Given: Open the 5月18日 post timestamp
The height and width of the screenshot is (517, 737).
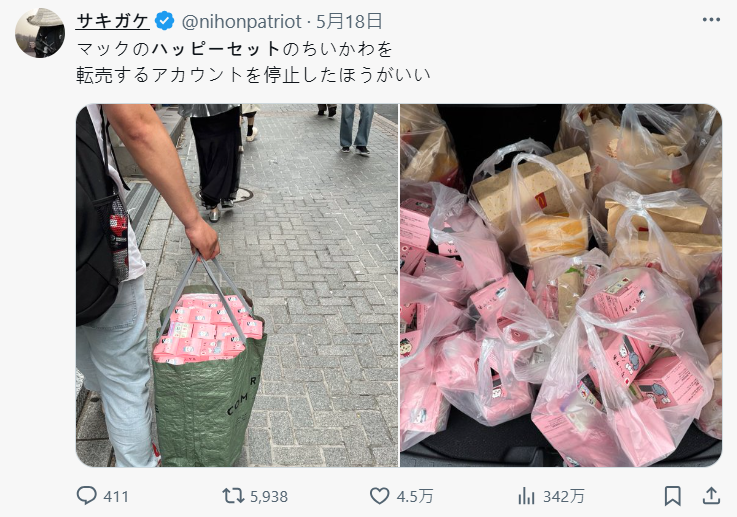Looking at the screenshot, I should (x=349, y=21).
